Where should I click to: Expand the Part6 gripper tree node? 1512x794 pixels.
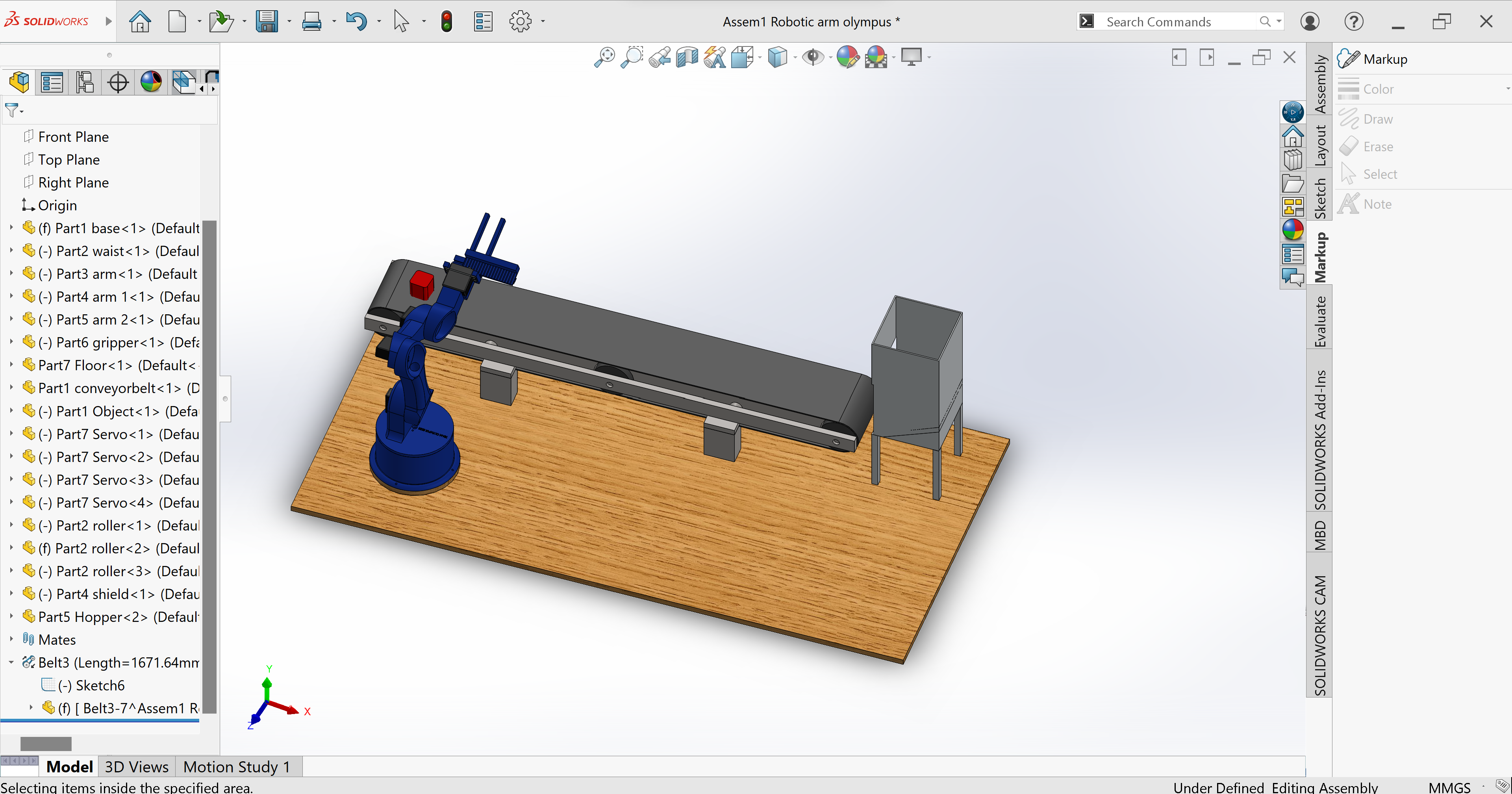[x=11, y=342]
